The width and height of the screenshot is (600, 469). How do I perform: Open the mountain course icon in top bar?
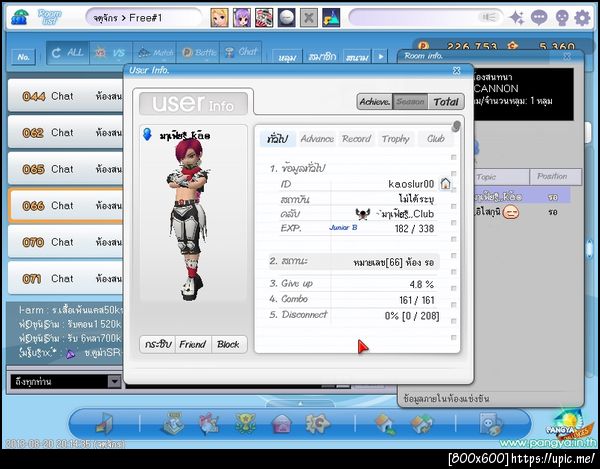[x=331, y=18]
